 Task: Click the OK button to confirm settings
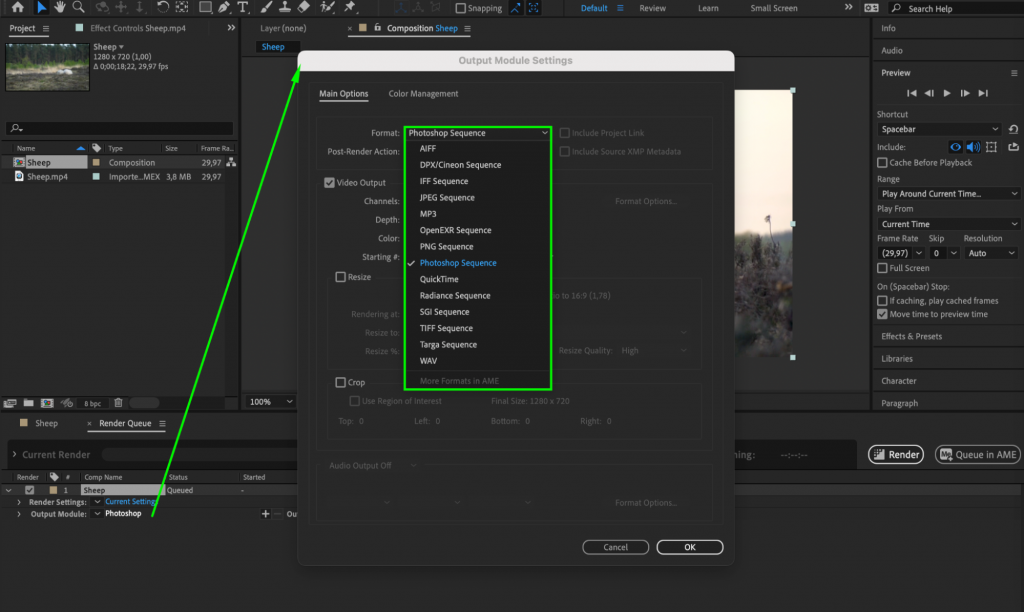click(x=689, y=547)
